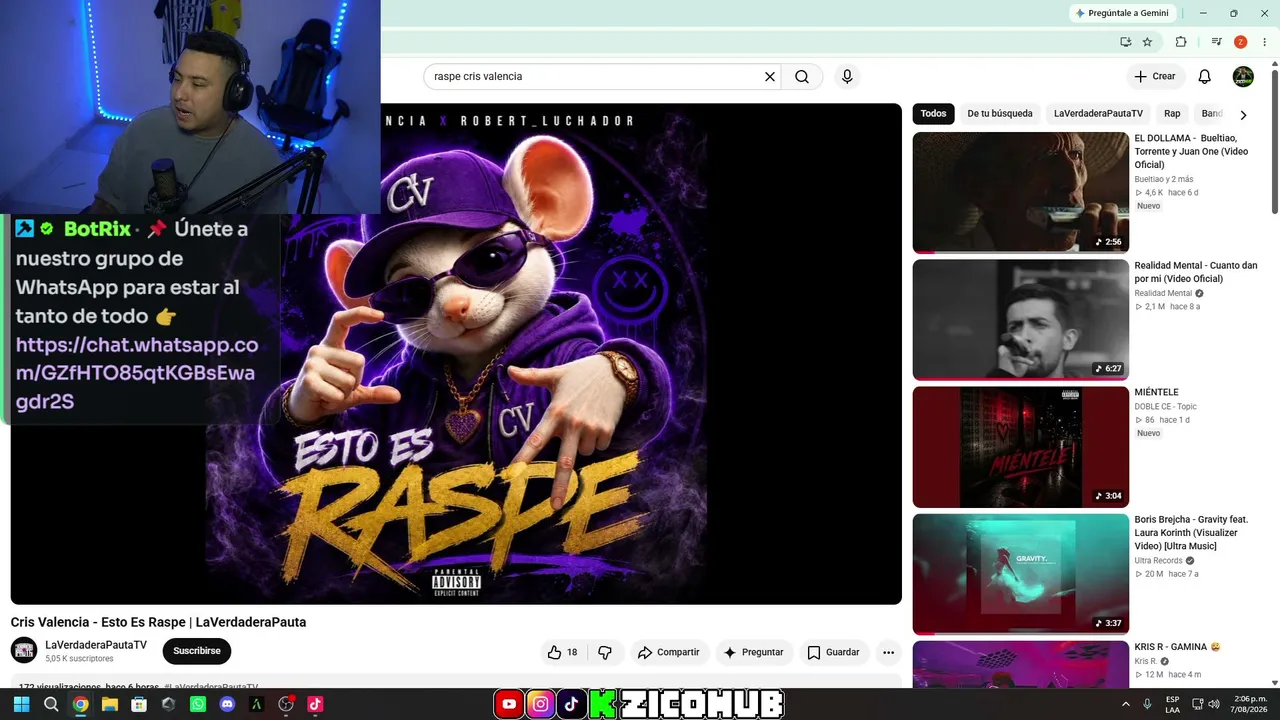
Task: Click '5,05 K suscriptores' text
Action: tap(79, 659)
